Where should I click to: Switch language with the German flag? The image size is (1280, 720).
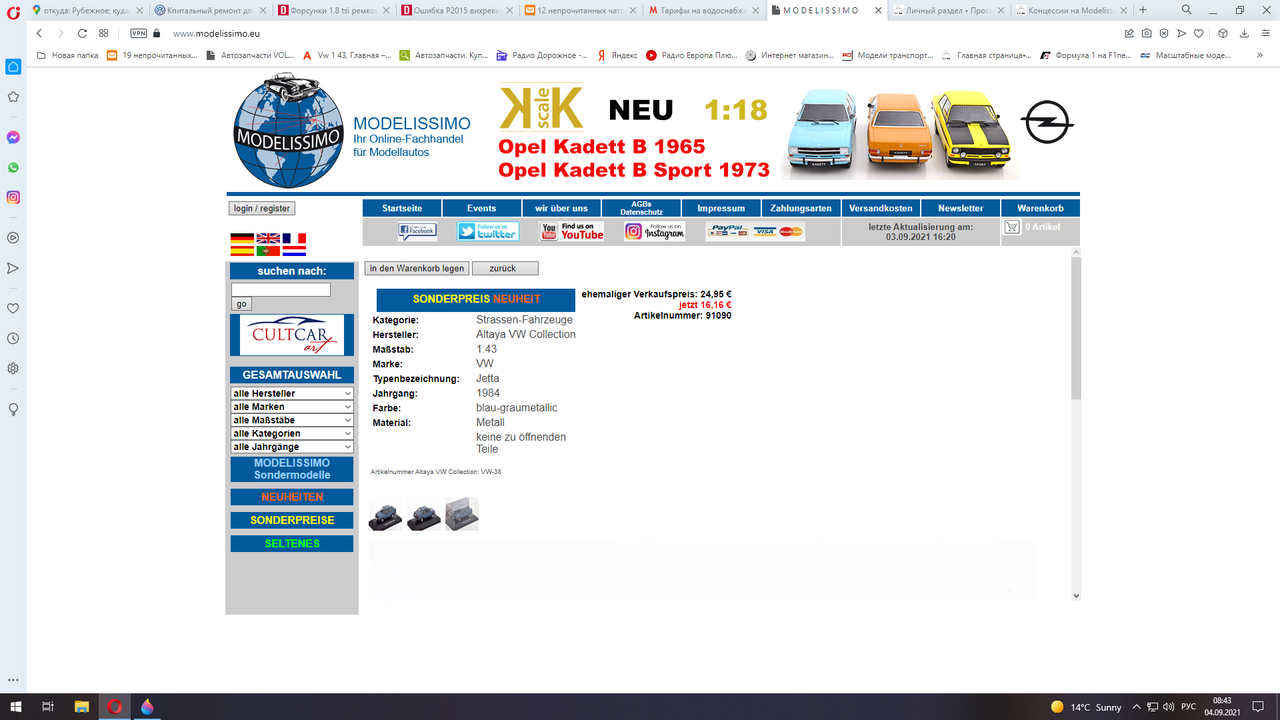(242, 239)
